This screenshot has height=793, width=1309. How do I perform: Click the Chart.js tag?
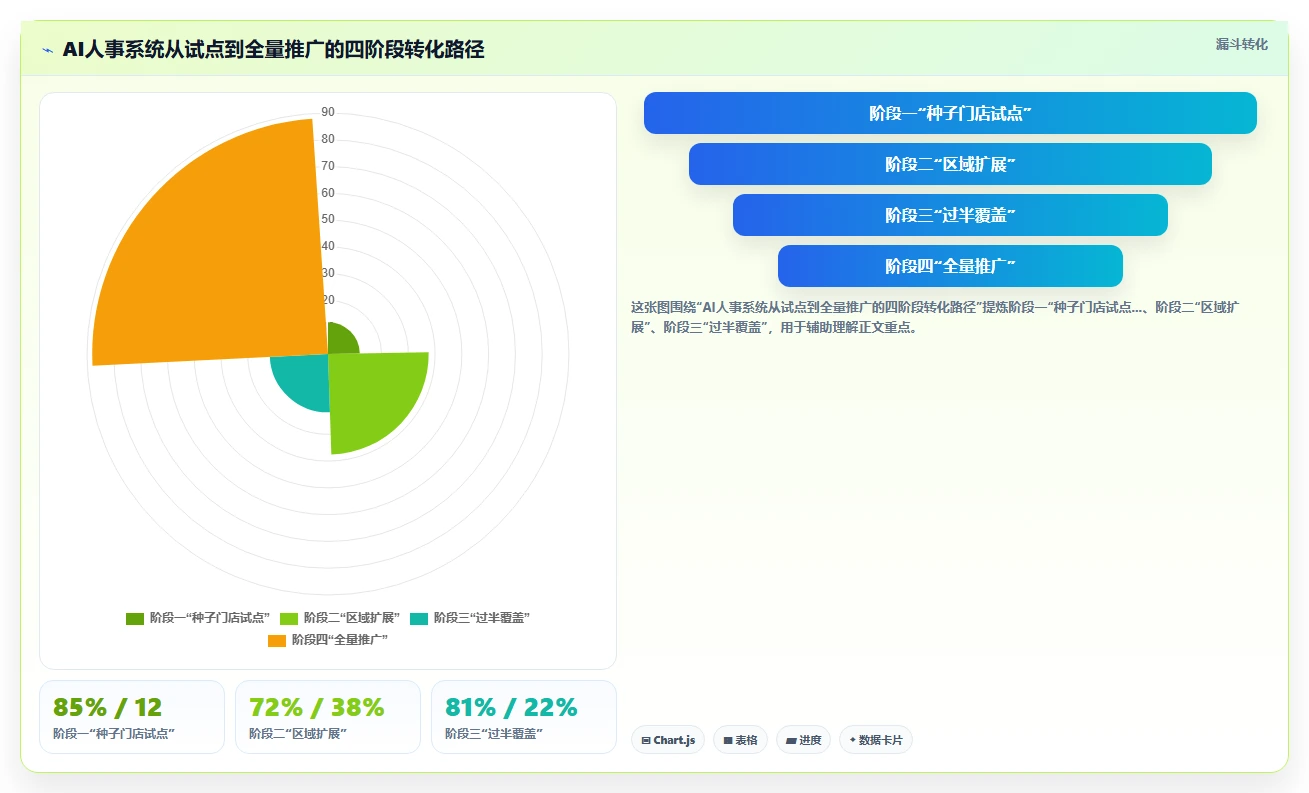pos(668,740)
